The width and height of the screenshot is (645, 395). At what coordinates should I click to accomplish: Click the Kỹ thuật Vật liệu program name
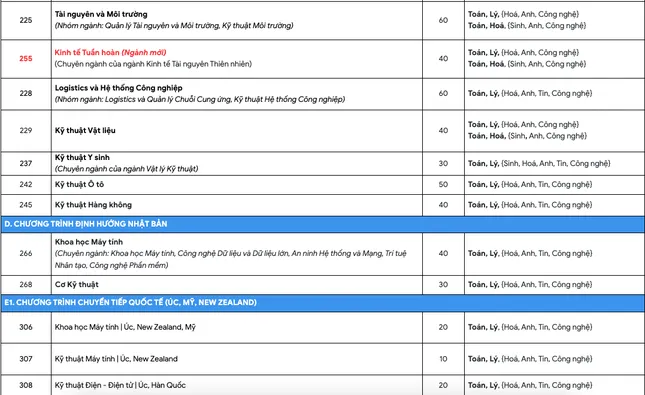click(x=85, y=130)
